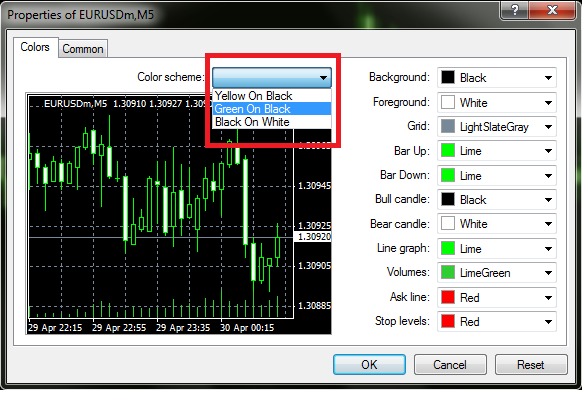Click the Volumes LimeGreen swatch
Screen dimensions: 582x393
click(x=448, y=272)
